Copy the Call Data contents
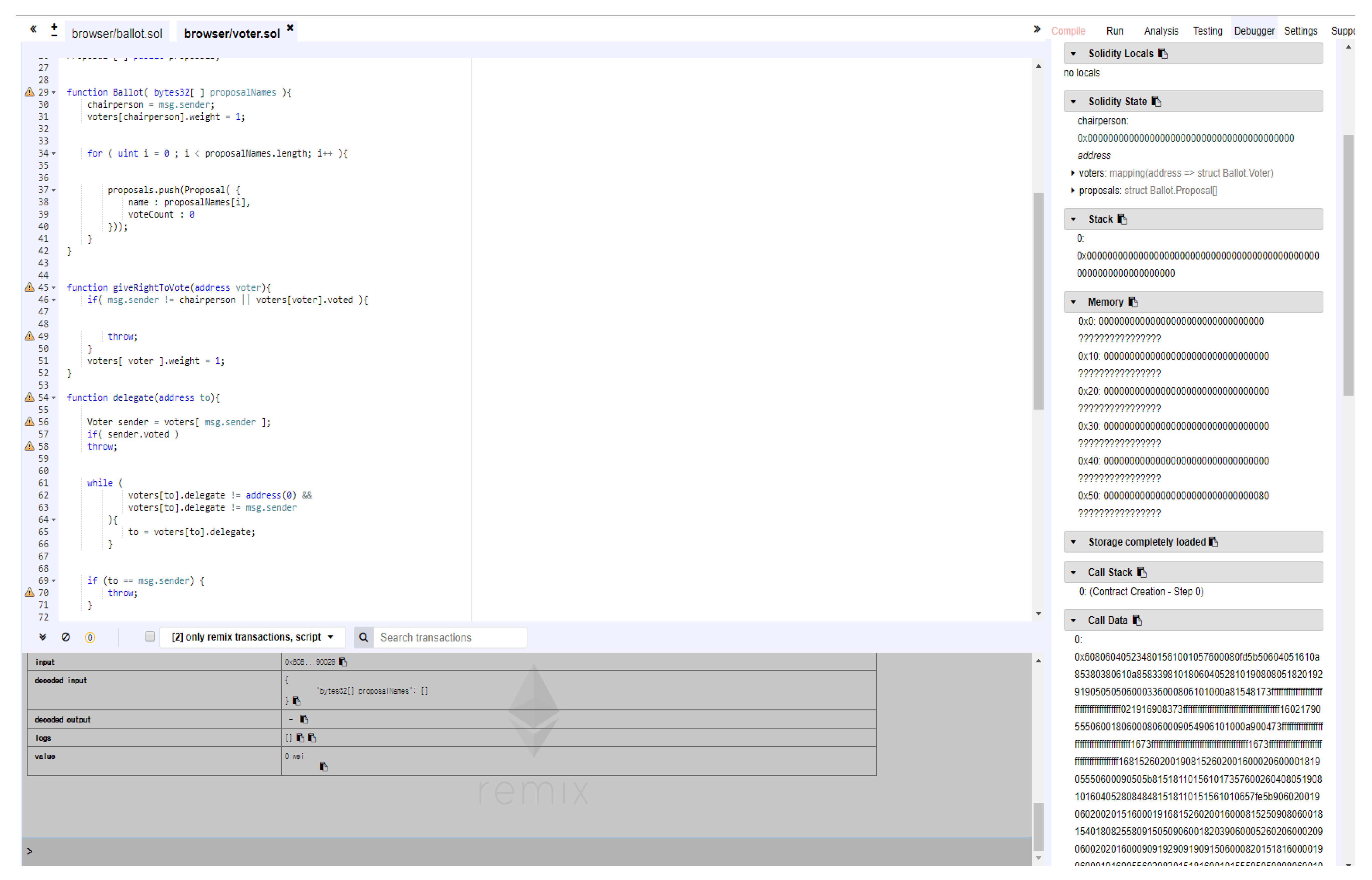1372x880 pixels. click(x=1137, y=620)
